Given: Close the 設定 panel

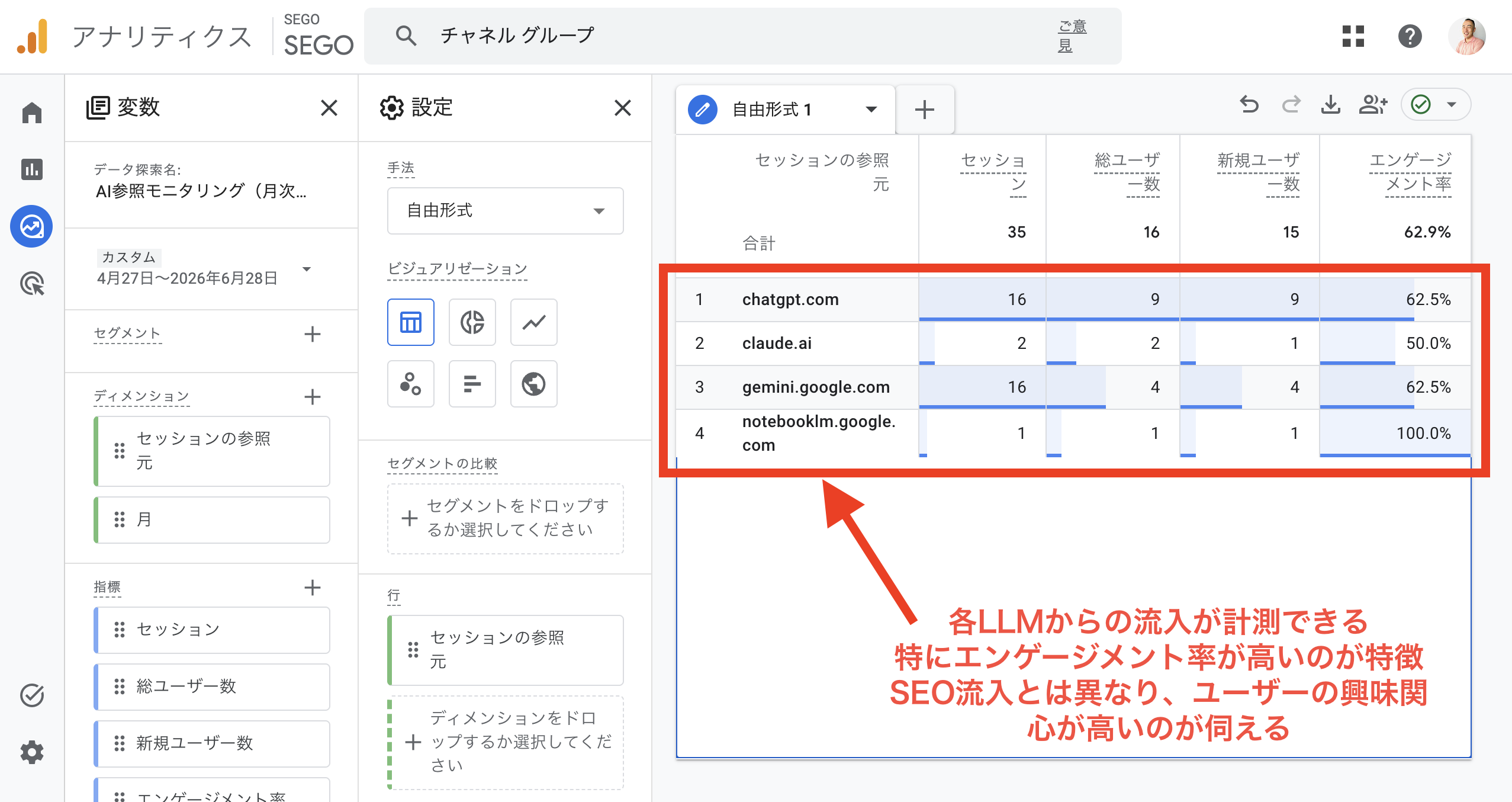Looking at the screenshot, I should (x=623, y=108).
